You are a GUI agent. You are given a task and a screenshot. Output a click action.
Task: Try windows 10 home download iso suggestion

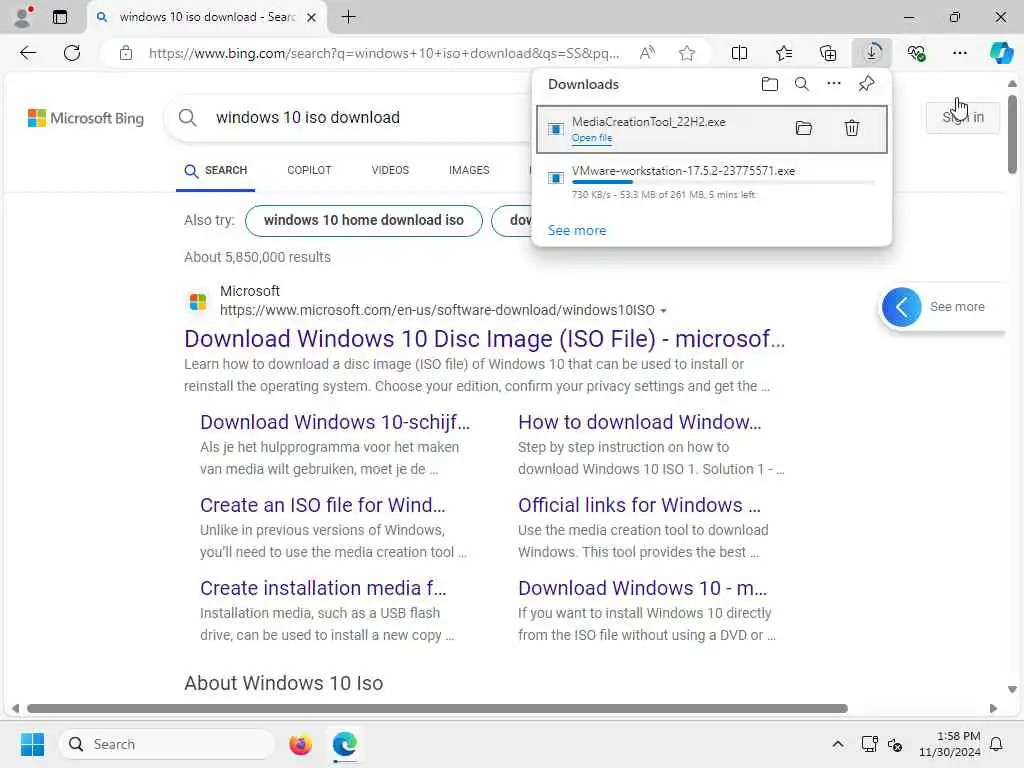364,221
